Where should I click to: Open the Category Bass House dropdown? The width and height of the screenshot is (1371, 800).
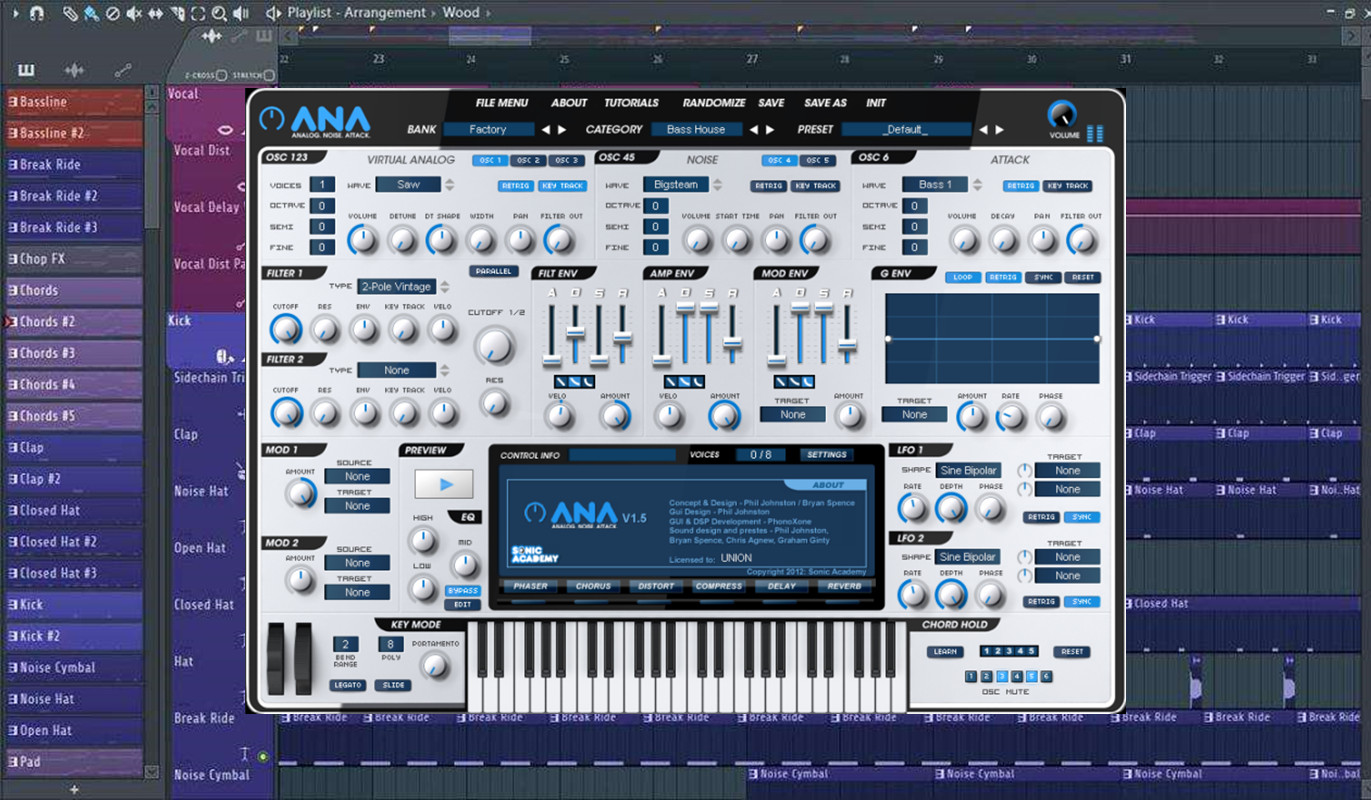[x=696, y=129]
